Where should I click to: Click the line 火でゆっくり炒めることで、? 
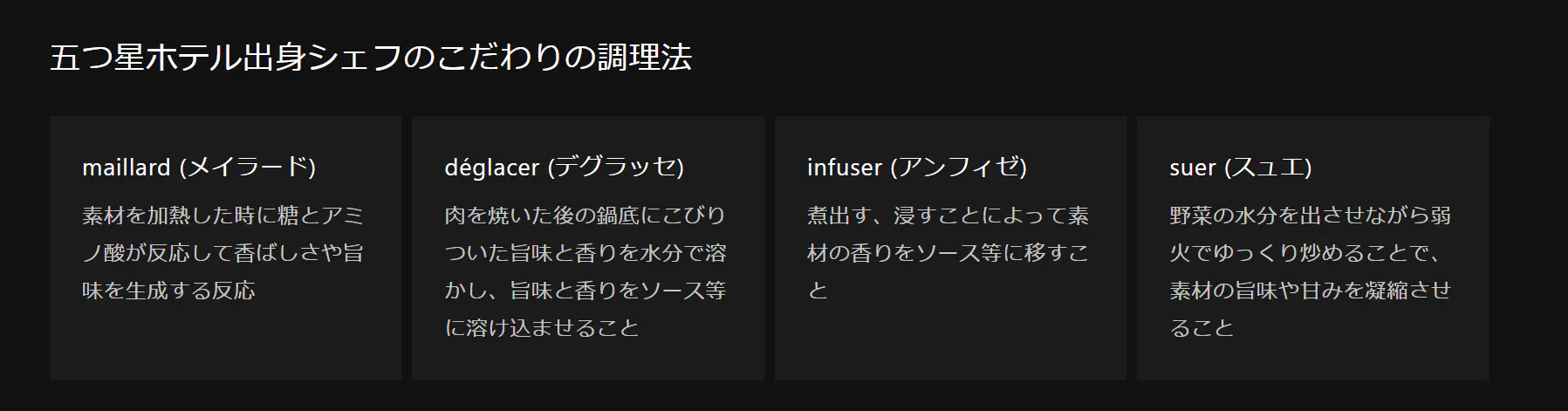1304,253
